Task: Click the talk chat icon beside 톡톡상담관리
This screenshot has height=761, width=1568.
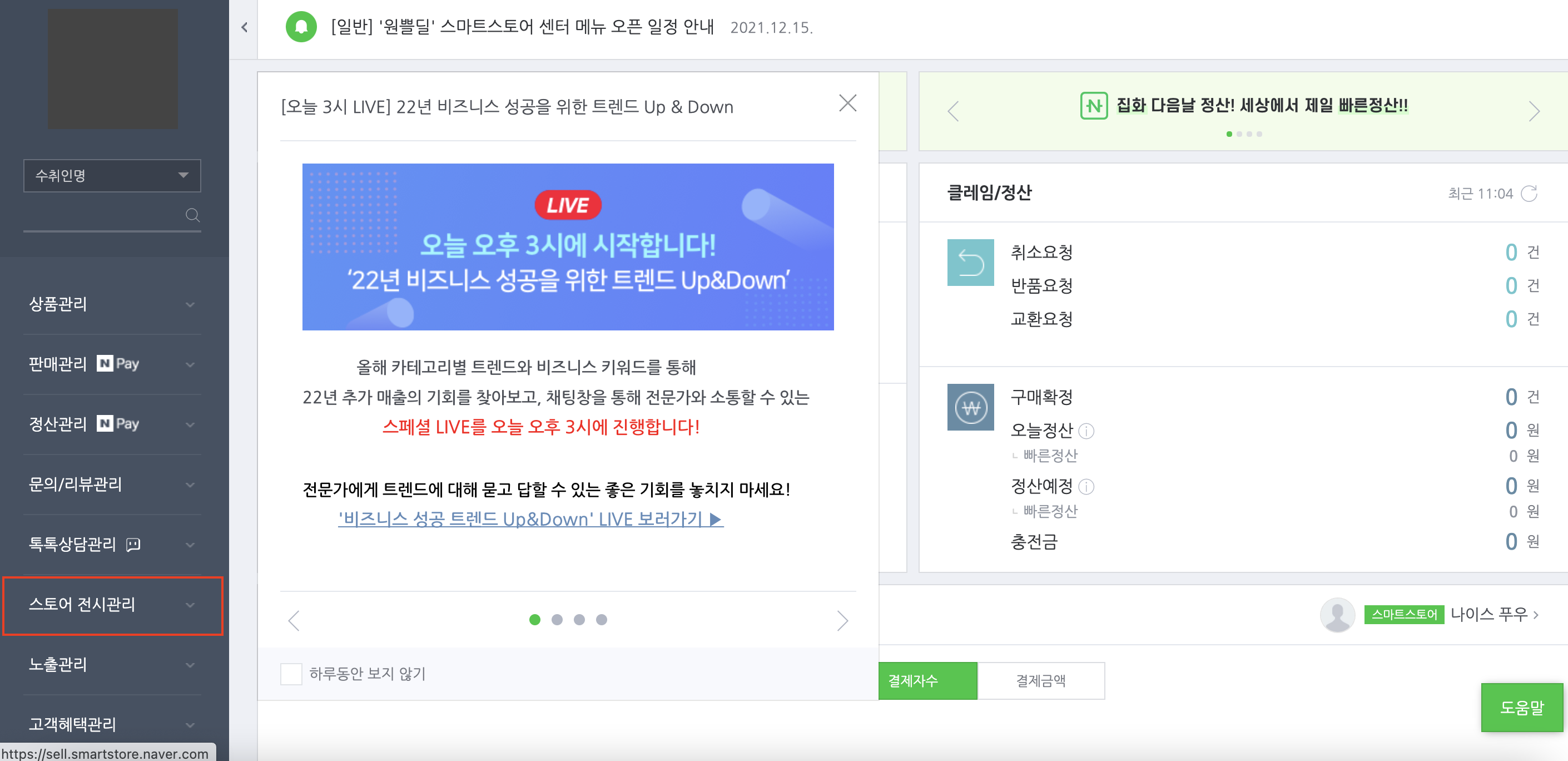Action: [133, 544]
